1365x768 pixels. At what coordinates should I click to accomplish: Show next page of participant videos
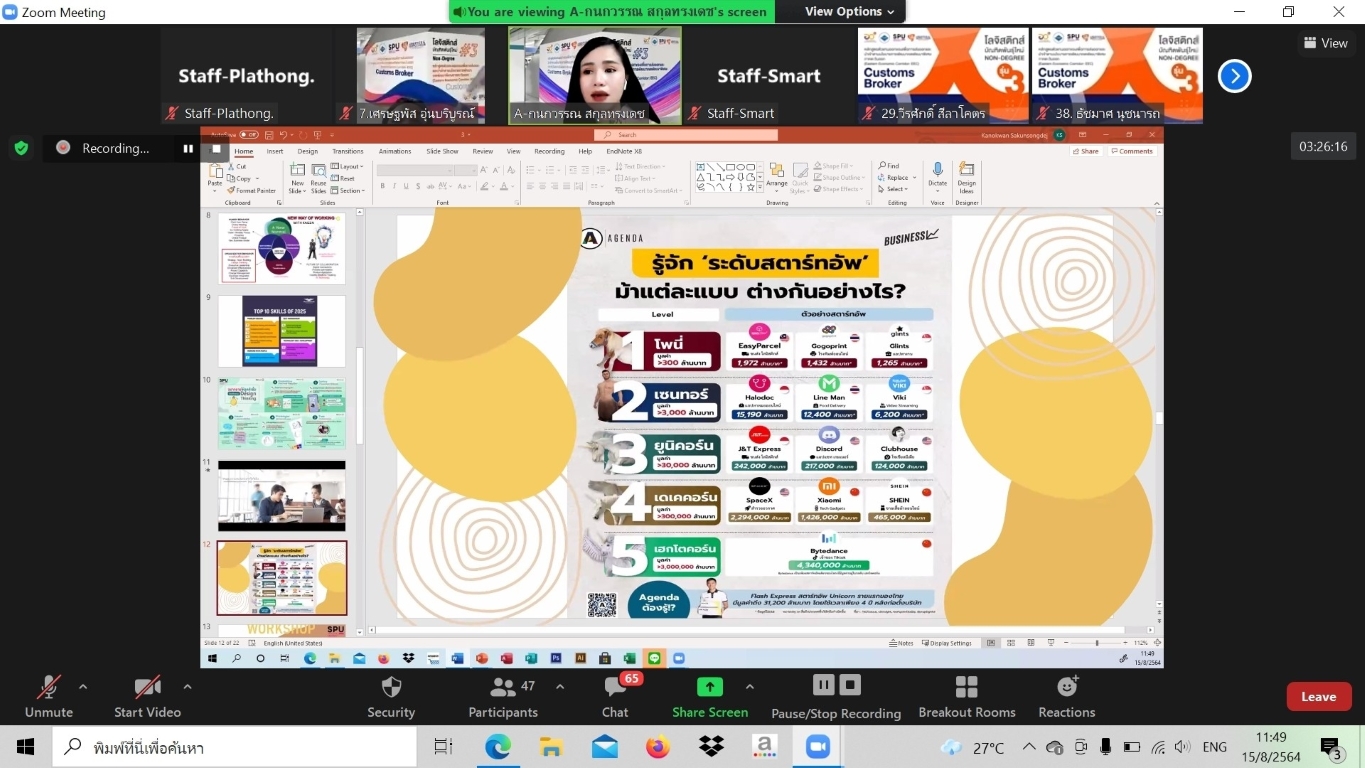(x=1235, y=76)
